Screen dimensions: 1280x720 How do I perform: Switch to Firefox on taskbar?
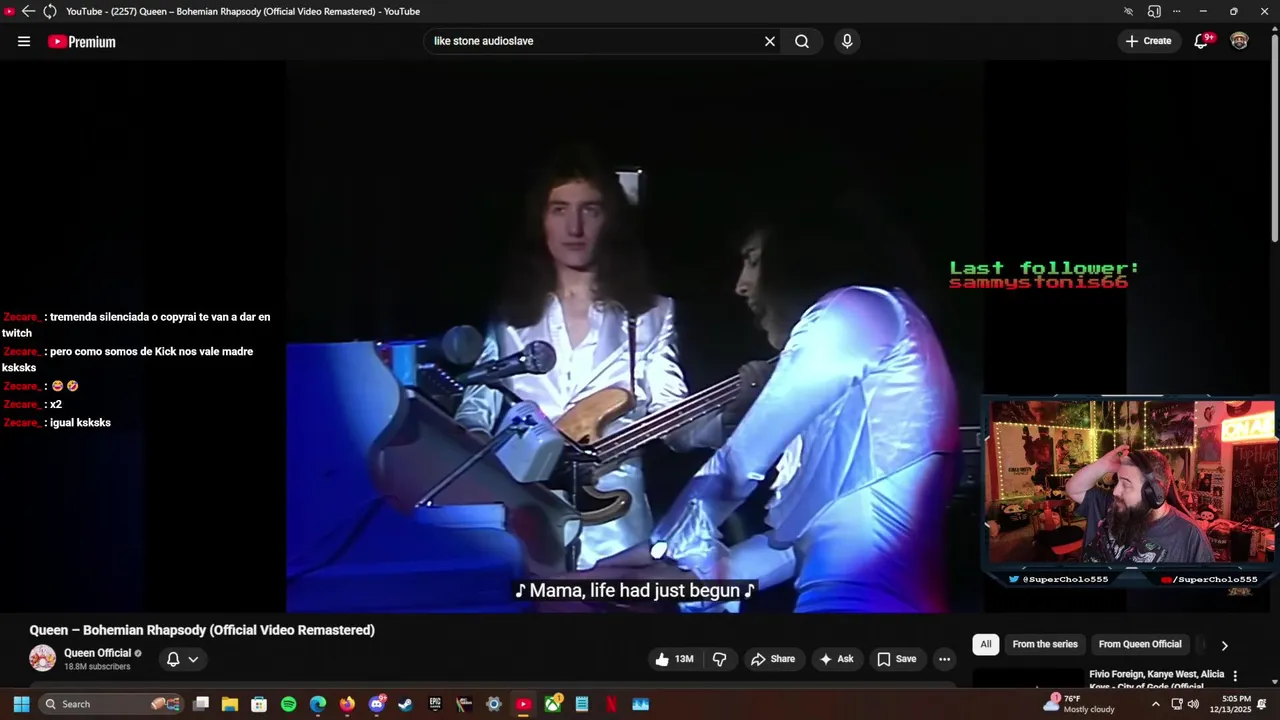click(347, 704)
